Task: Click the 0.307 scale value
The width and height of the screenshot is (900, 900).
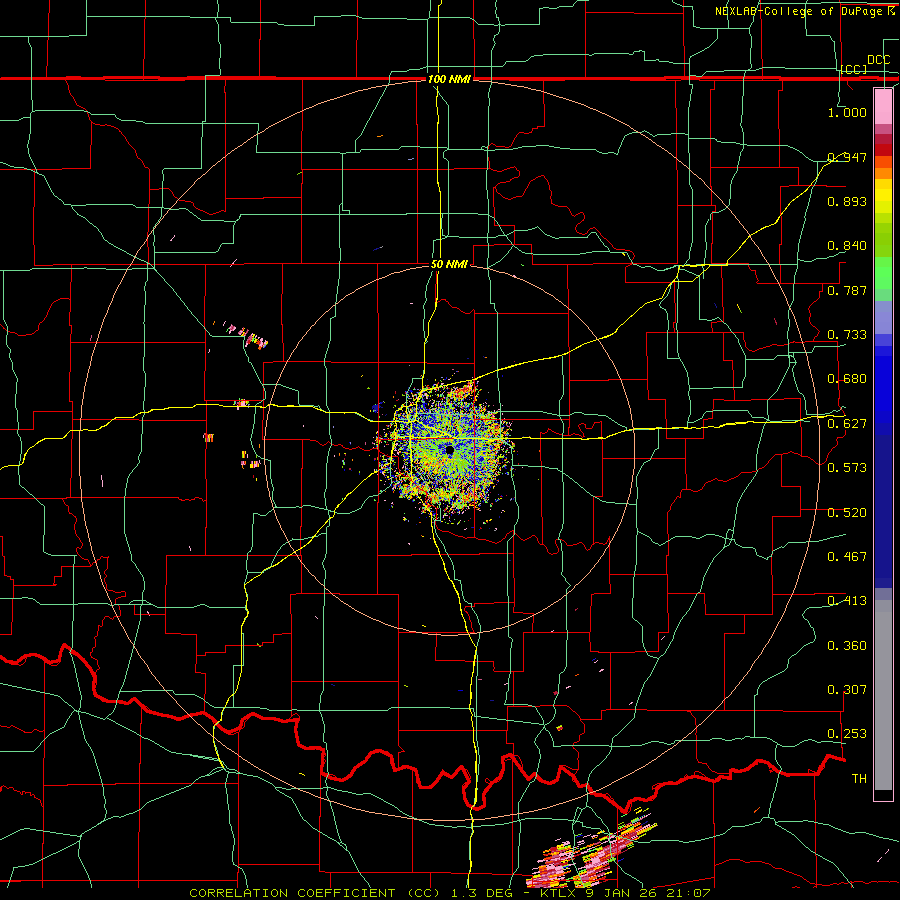Action: click(847, 689)
